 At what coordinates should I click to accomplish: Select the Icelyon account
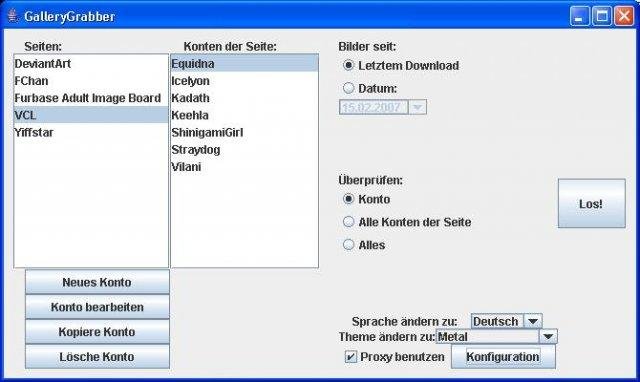tap(244, 81)
